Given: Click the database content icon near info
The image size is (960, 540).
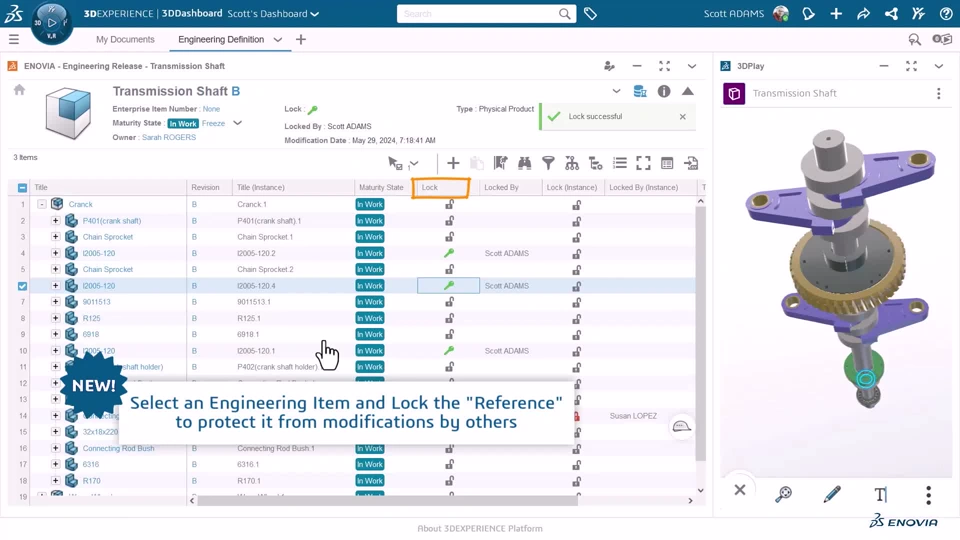Looking at the screenshot, I should click(x=640, y=91).
